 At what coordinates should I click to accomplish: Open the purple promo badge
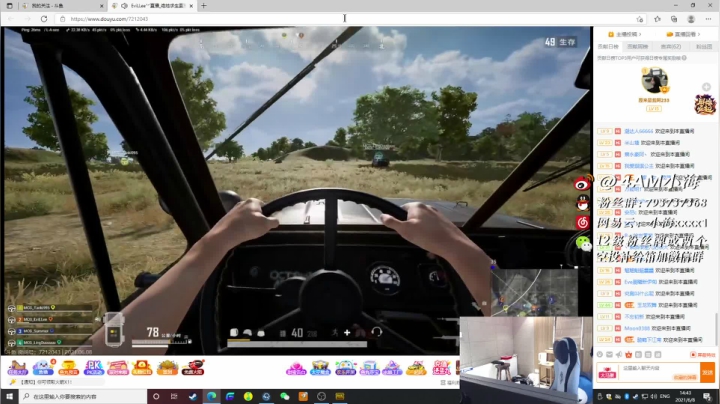pos(705,104)
